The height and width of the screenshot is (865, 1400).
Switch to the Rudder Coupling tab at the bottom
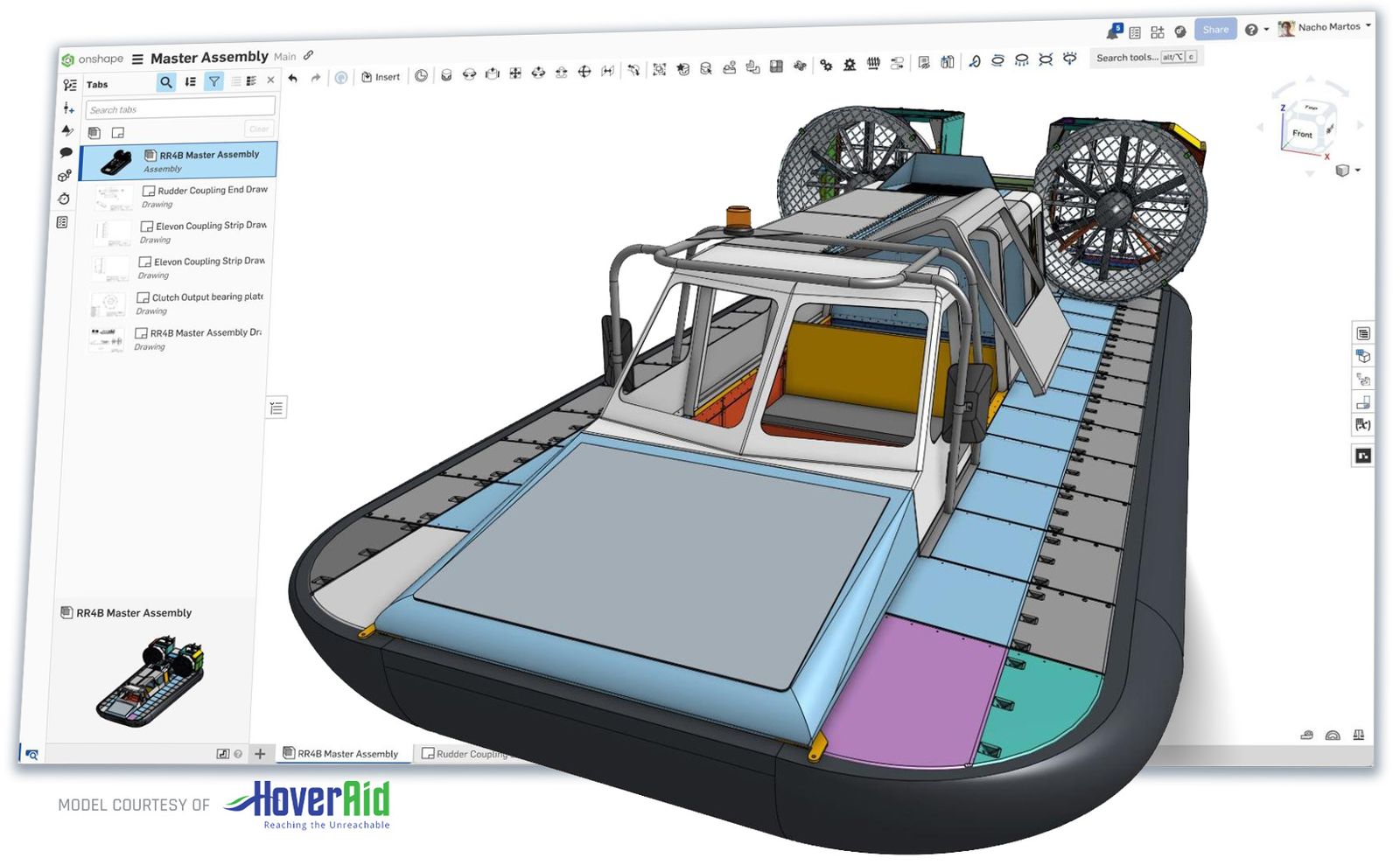467,753
